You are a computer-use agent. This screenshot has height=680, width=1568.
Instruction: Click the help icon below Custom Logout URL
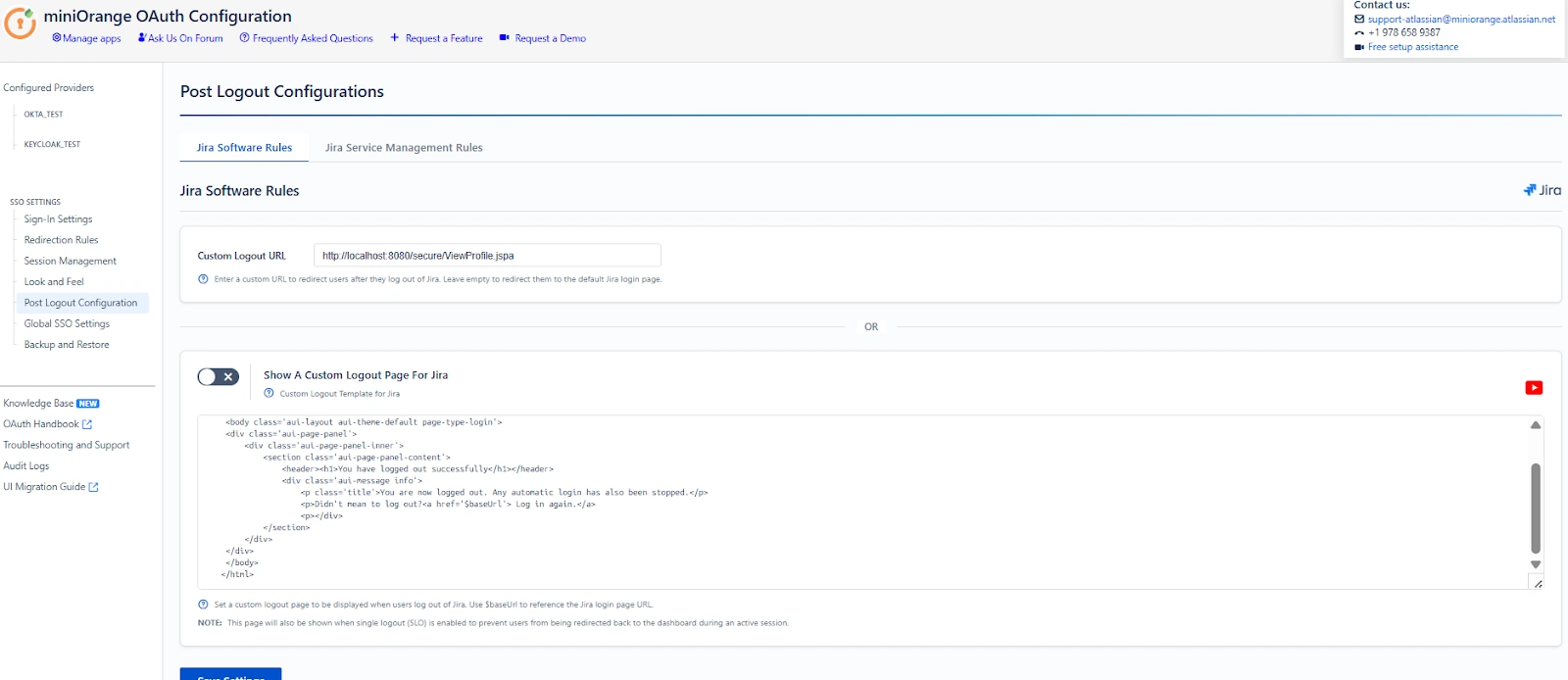203,279
